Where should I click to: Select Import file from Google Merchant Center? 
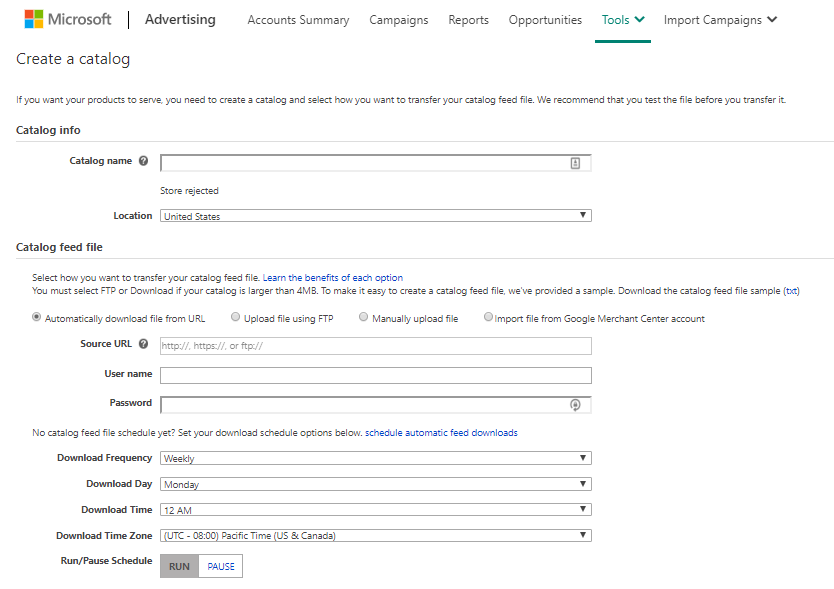pyautogui.click(x=488, y=318)
